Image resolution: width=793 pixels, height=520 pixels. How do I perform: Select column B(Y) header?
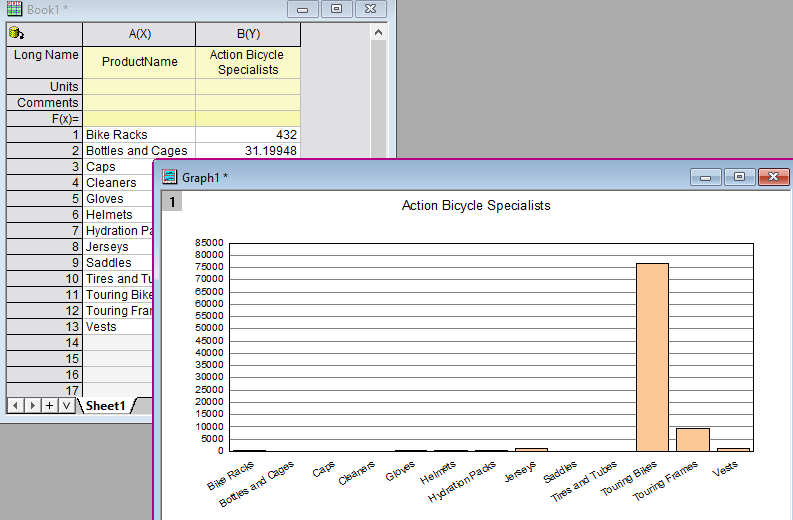pos(248,34)
